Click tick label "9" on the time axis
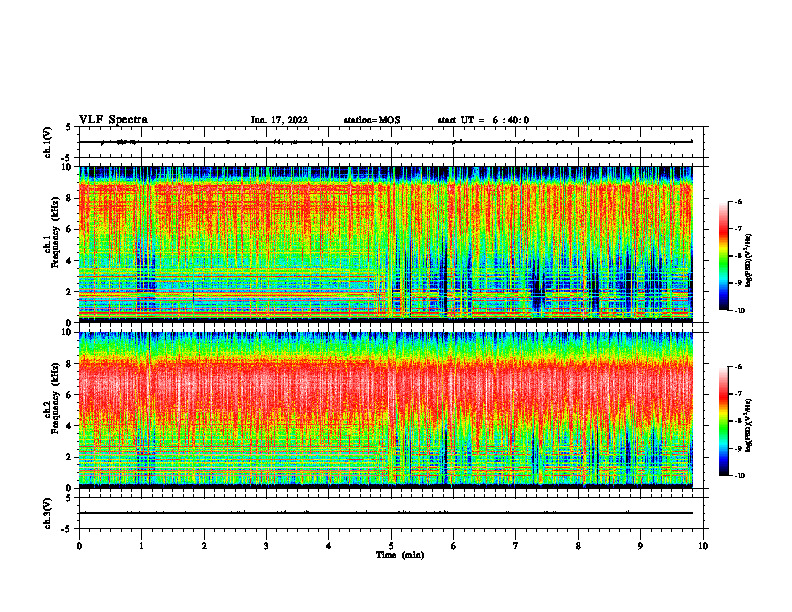The image size is (792, 612). point(640,546)
